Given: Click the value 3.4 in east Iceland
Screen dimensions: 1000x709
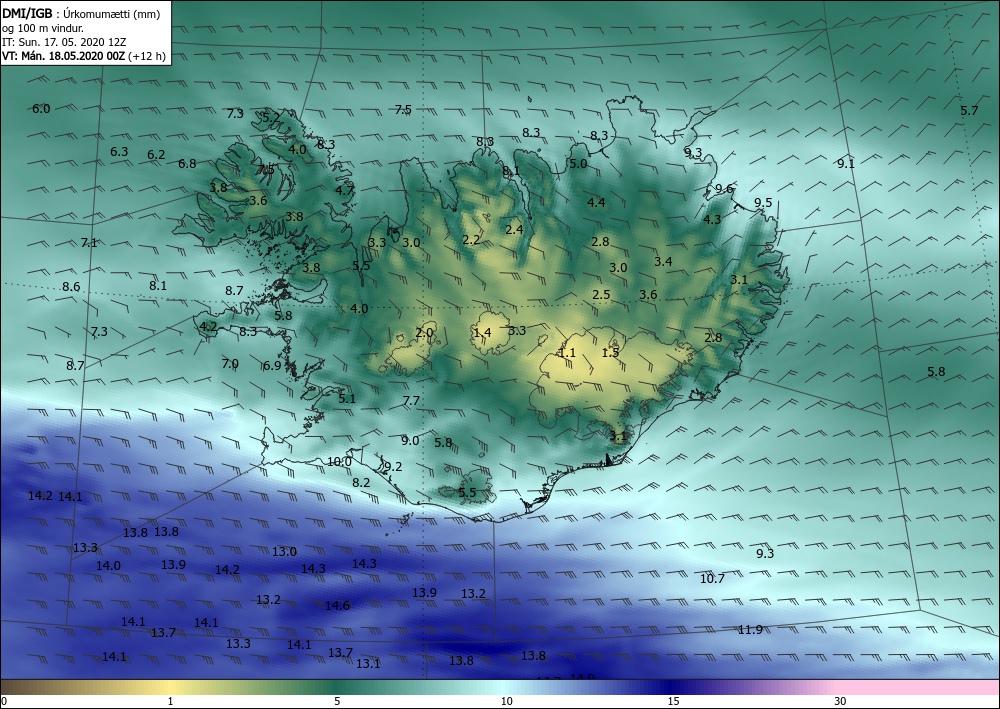Looking at the screenshot, I should click(x=663, y=261).
